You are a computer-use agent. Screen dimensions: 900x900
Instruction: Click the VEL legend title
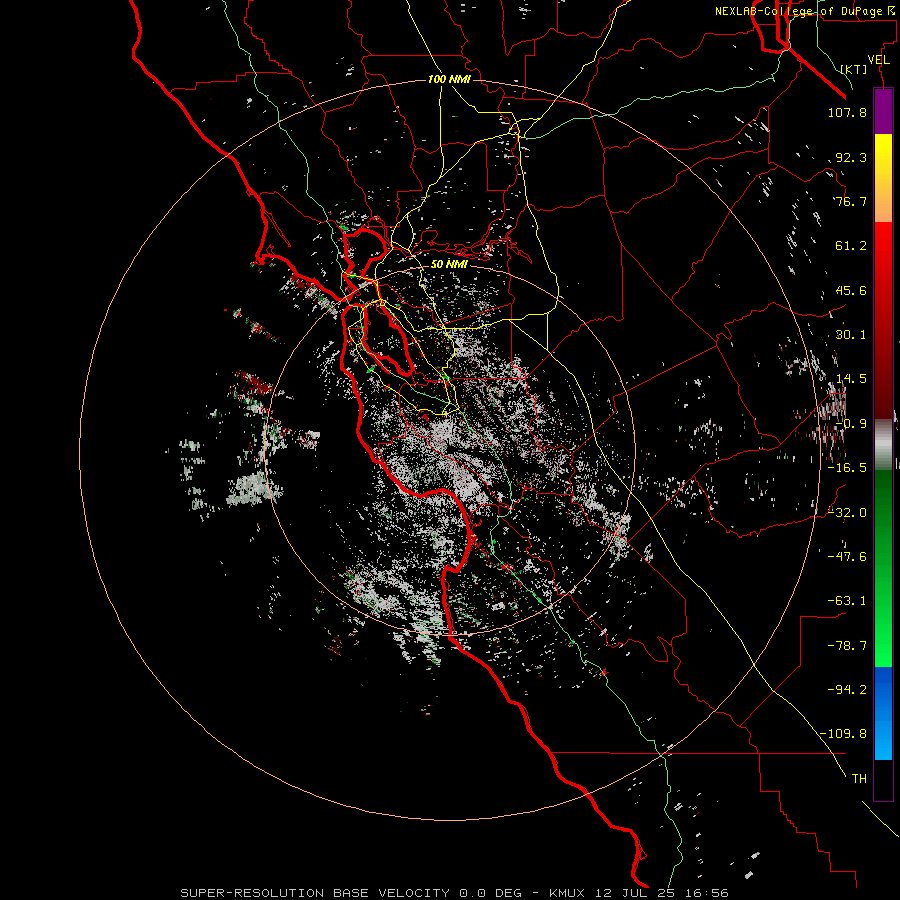[879, 60]
